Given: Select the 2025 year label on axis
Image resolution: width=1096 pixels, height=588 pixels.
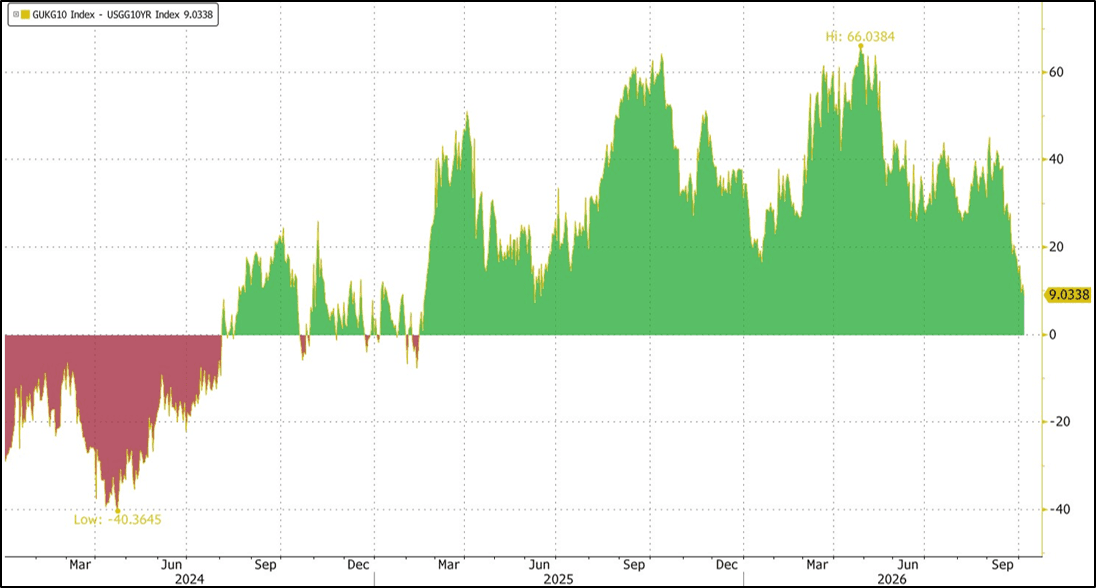Looking at the screenshot, I should [558, 579].
